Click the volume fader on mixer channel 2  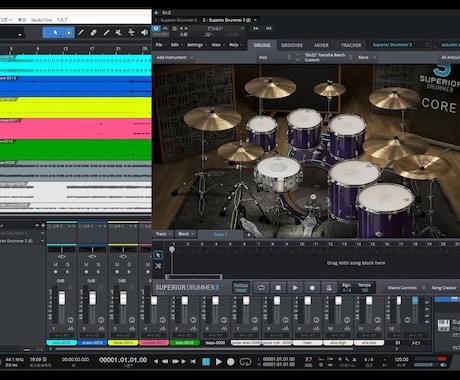coord(93,297)
